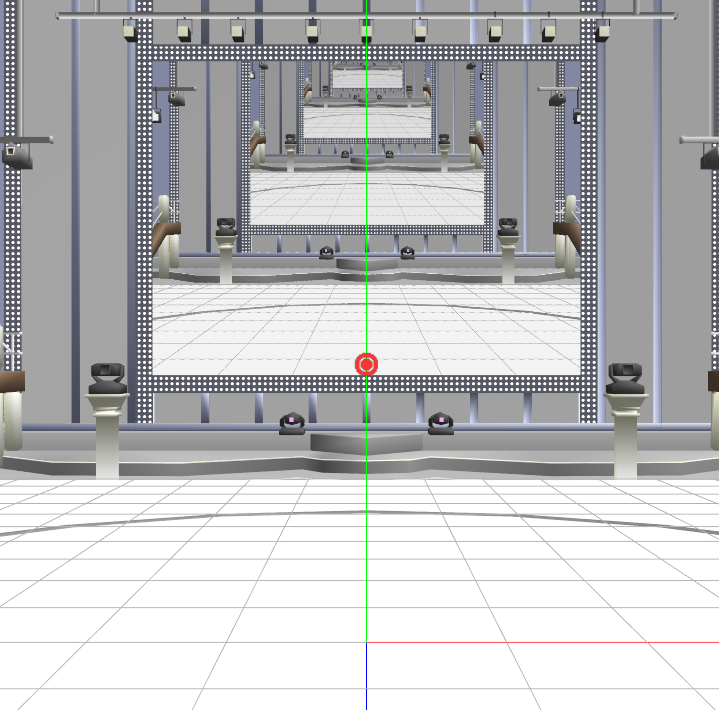Select the right moving-head light inside the screen

pos(508,227)
